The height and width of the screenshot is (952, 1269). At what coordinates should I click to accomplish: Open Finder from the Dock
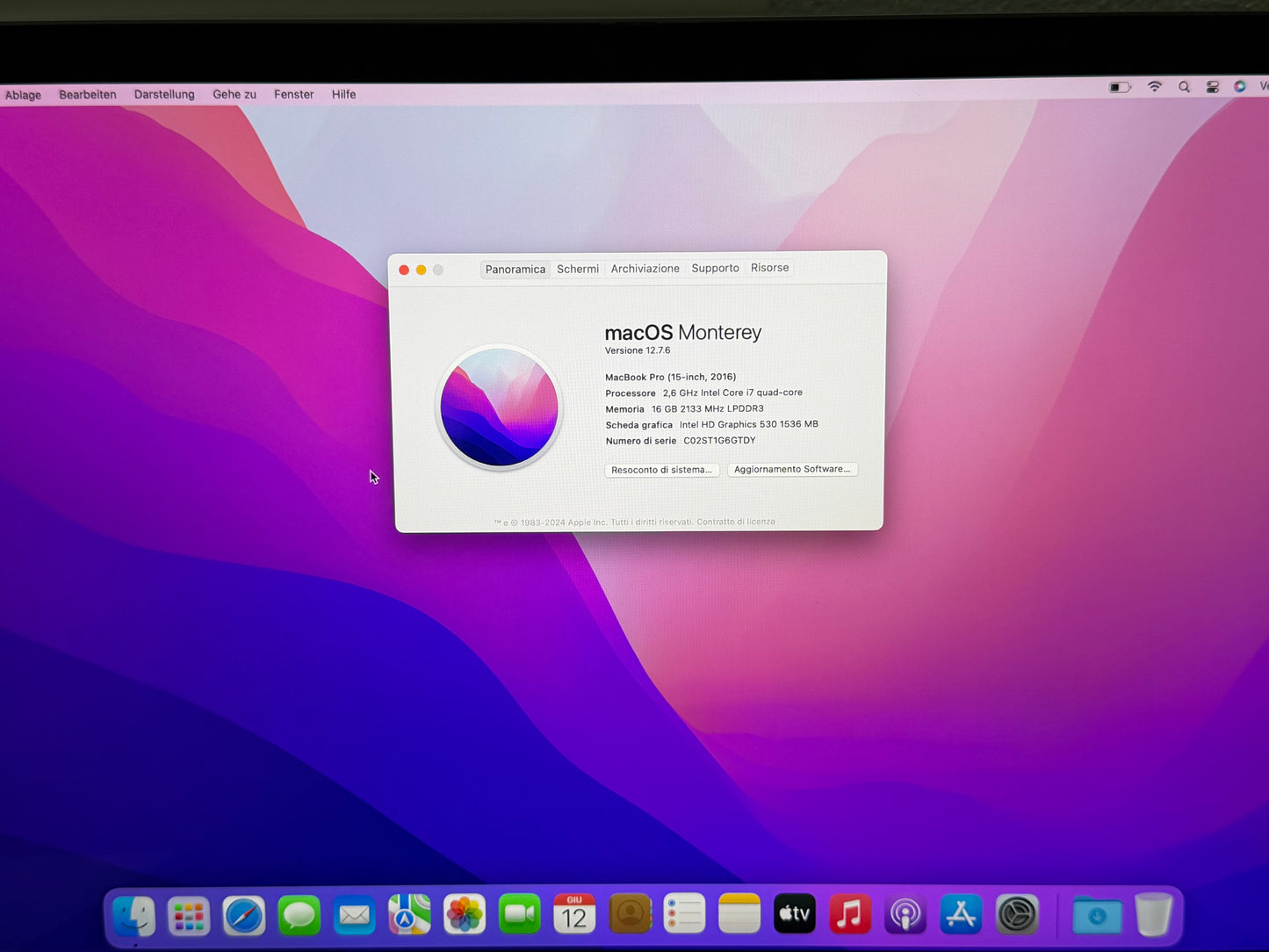[x=134, y=916]
